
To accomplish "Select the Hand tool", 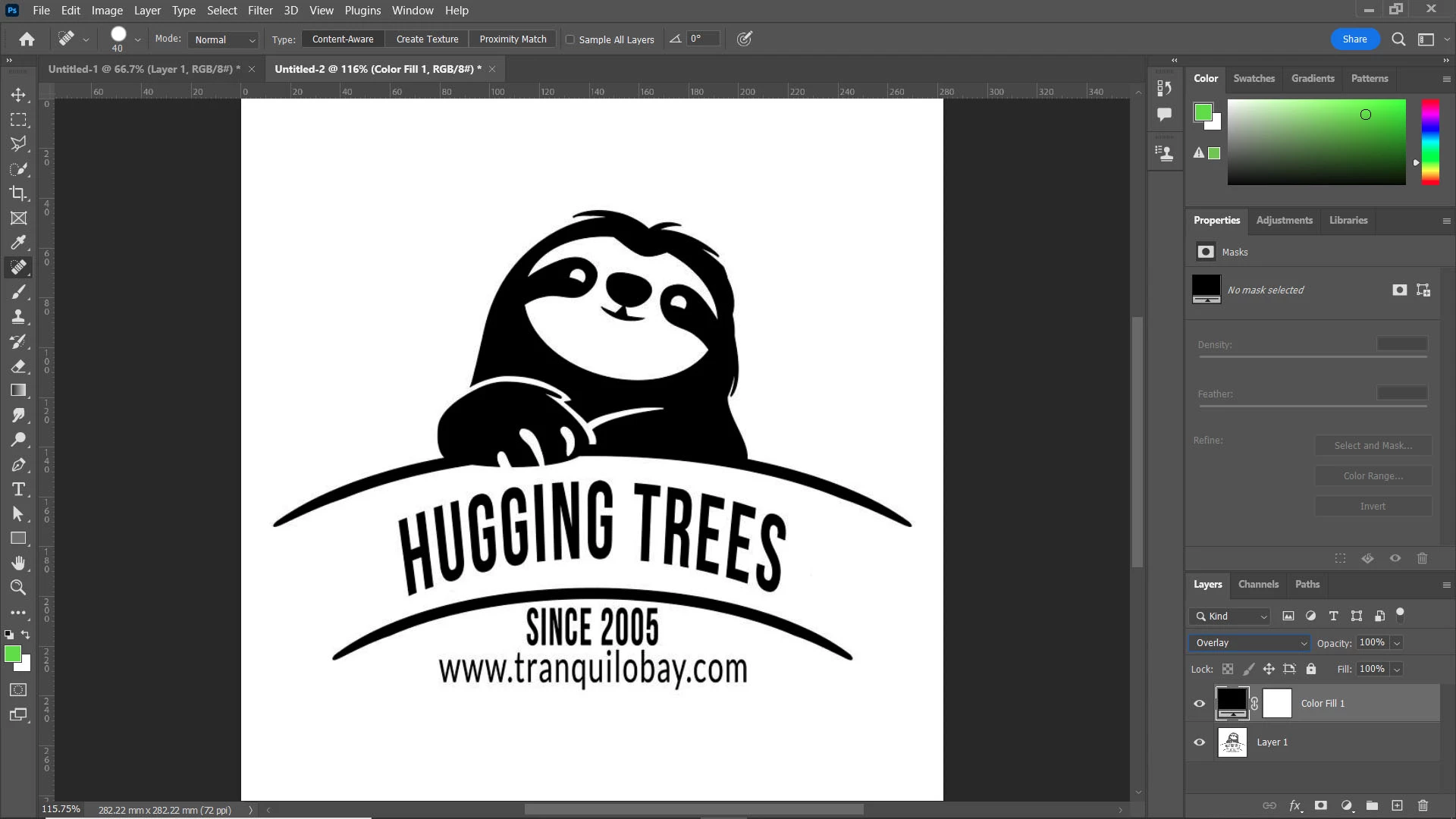I will 18,563.
